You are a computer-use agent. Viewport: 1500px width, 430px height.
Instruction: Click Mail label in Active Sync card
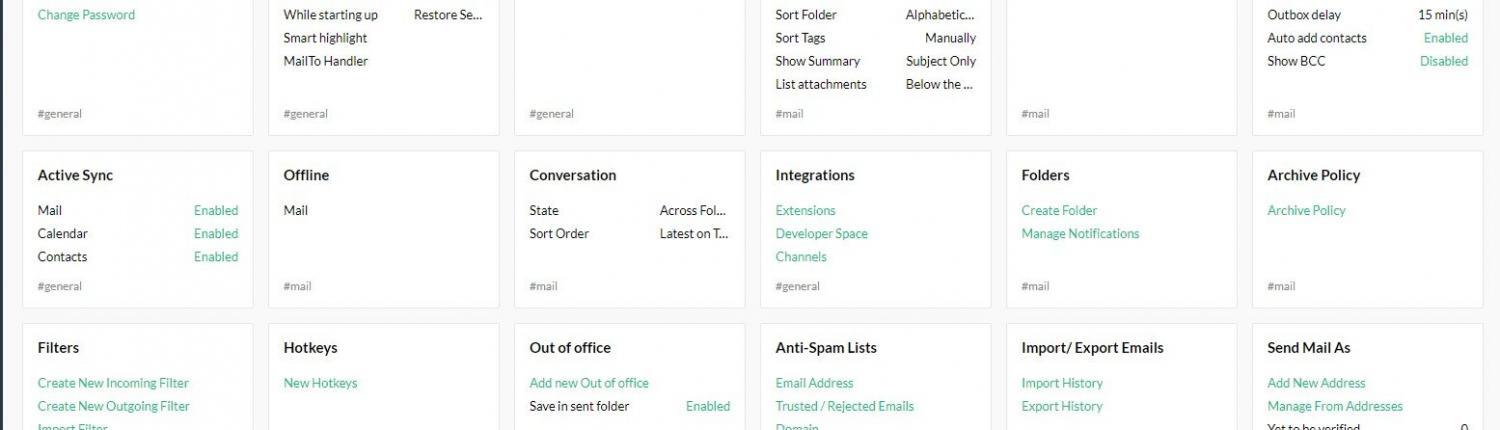tap(50, 211)
